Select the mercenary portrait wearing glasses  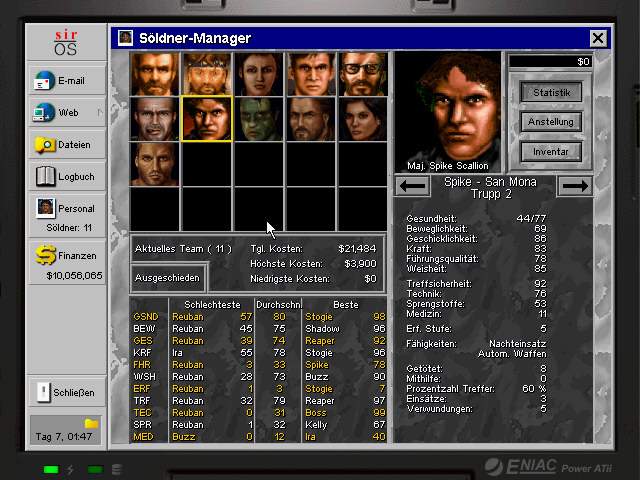[x=363, y=74]
